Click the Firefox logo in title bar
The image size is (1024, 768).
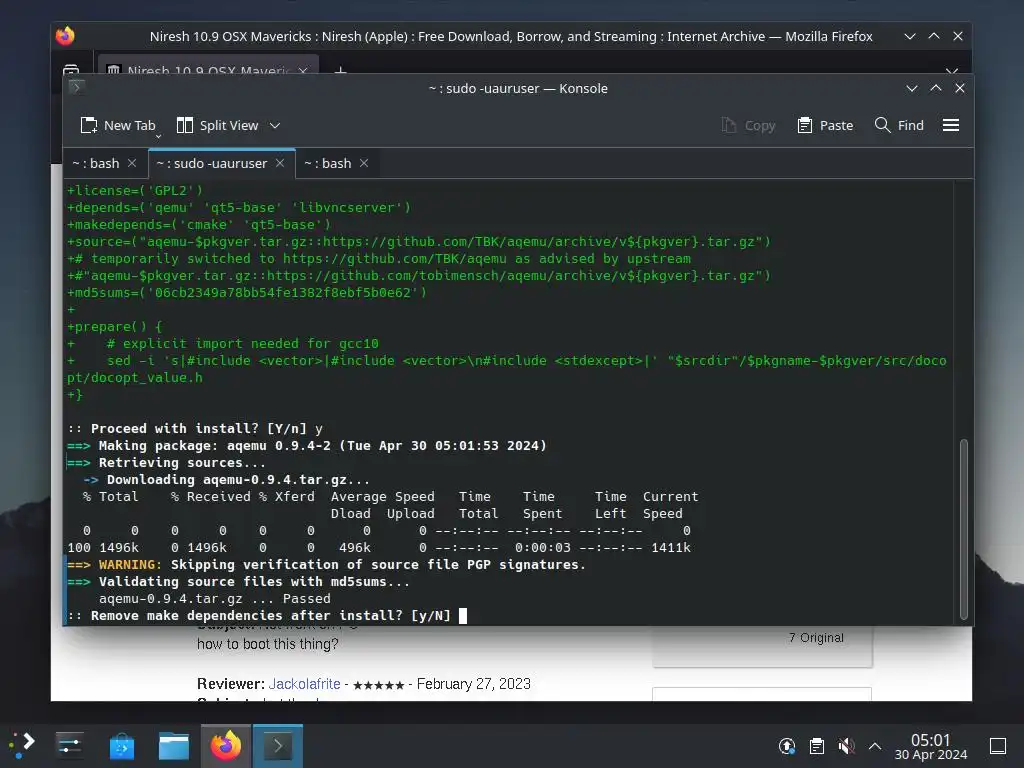(65, 36)
